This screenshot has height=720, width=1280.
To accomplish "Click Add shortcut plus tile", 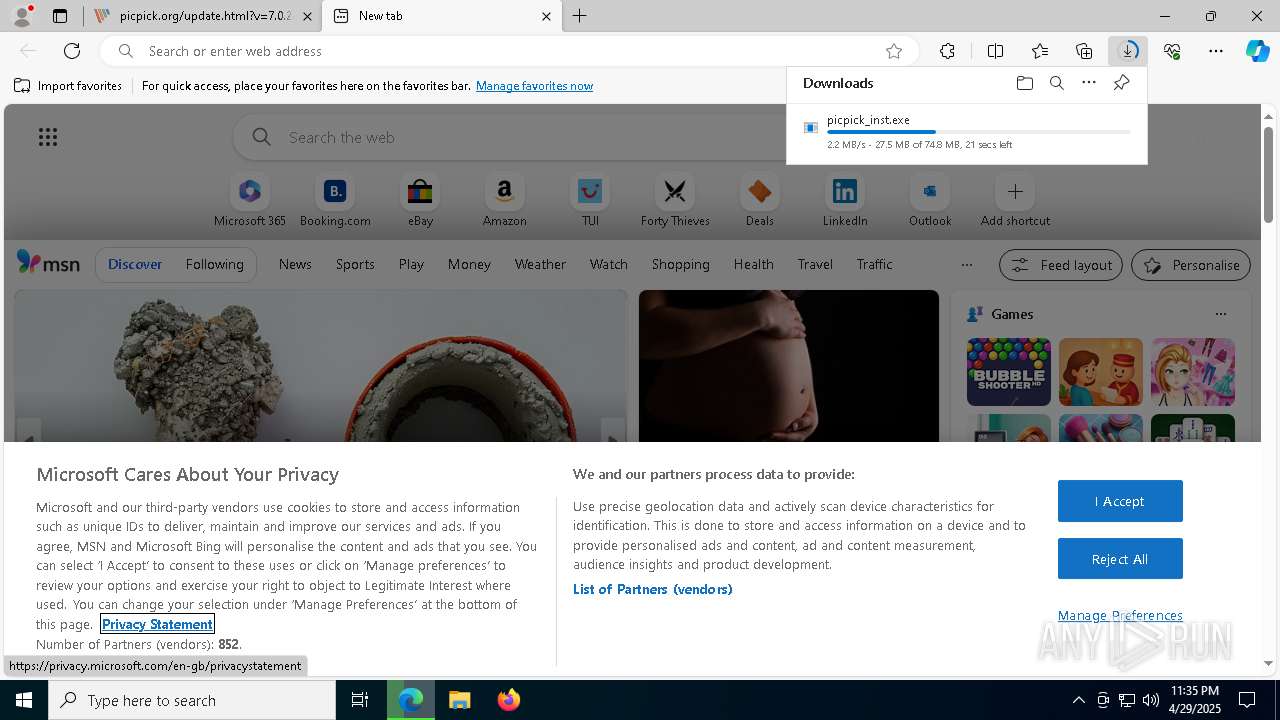I will 1015,201.
